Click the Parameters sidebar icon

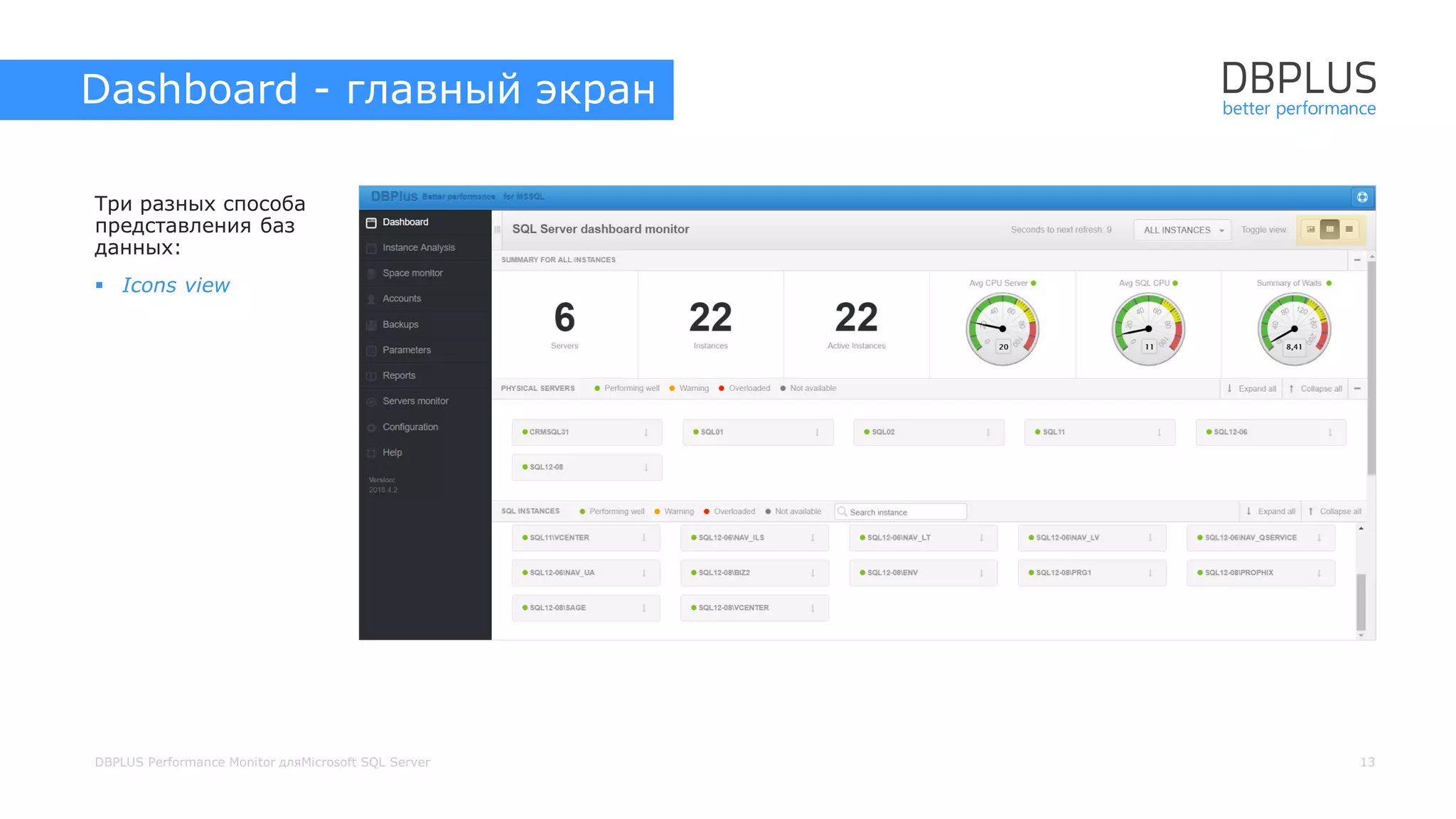pyautogui.click(x=371, y=350)
